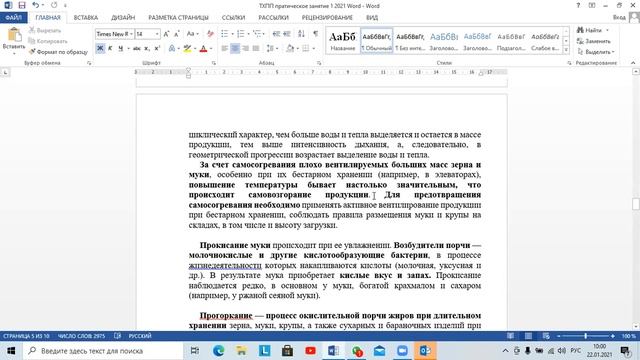Toggle italic formatting (К)
The width and height of the screenshot is (640, 360).
point(110,49)
